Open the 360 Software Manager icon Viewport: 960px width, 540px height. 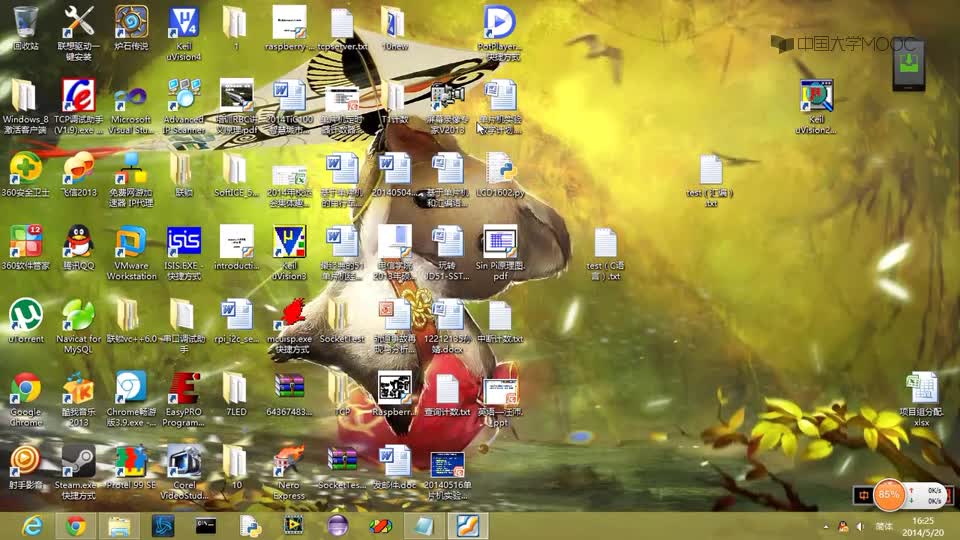(25, 247)
